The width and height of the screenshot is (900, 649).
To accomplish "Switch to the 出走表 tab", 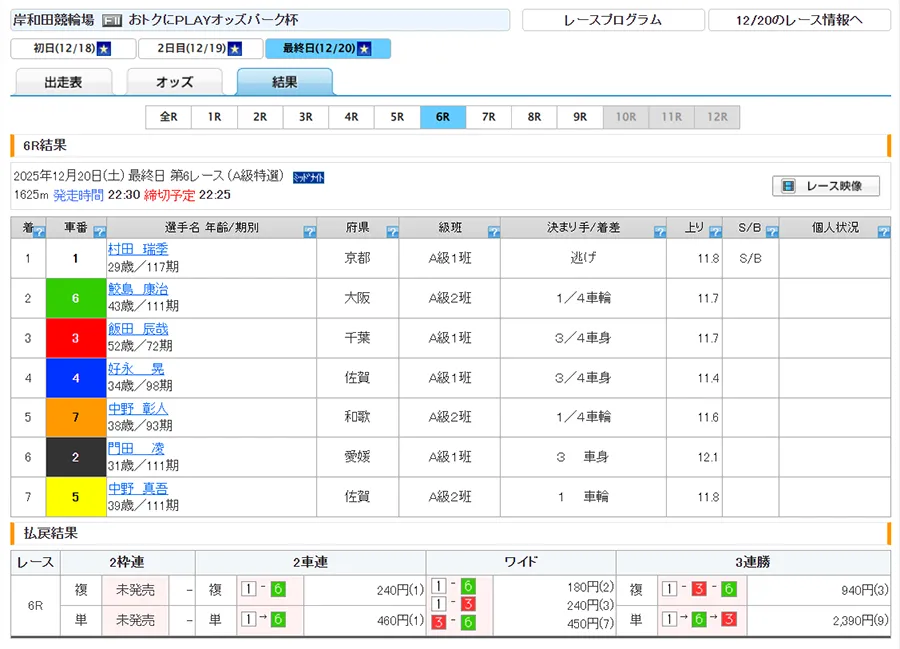I will (x=62, y=83).
